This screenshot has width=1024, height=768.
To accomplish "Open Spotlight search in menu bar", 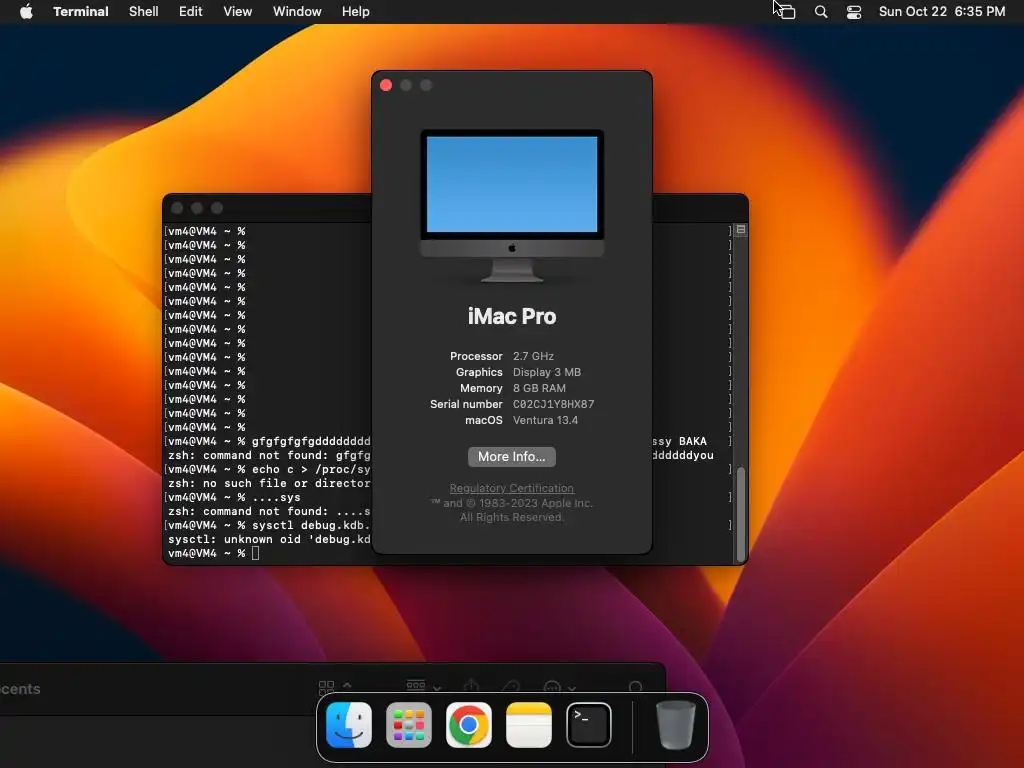I will click(821, 12).
